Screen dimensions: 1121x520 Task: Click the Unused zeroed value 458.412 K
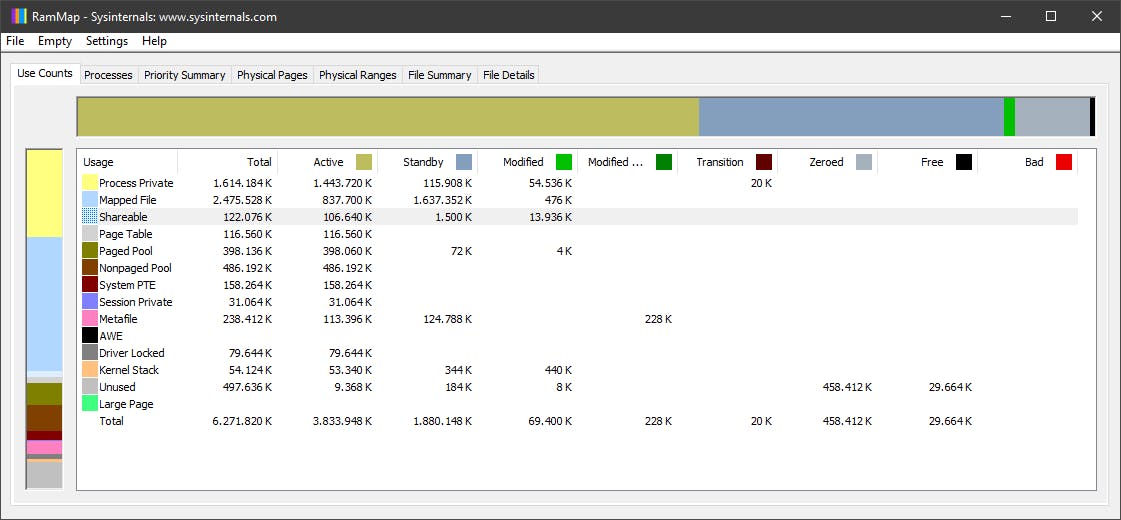(x=848, y=387)
